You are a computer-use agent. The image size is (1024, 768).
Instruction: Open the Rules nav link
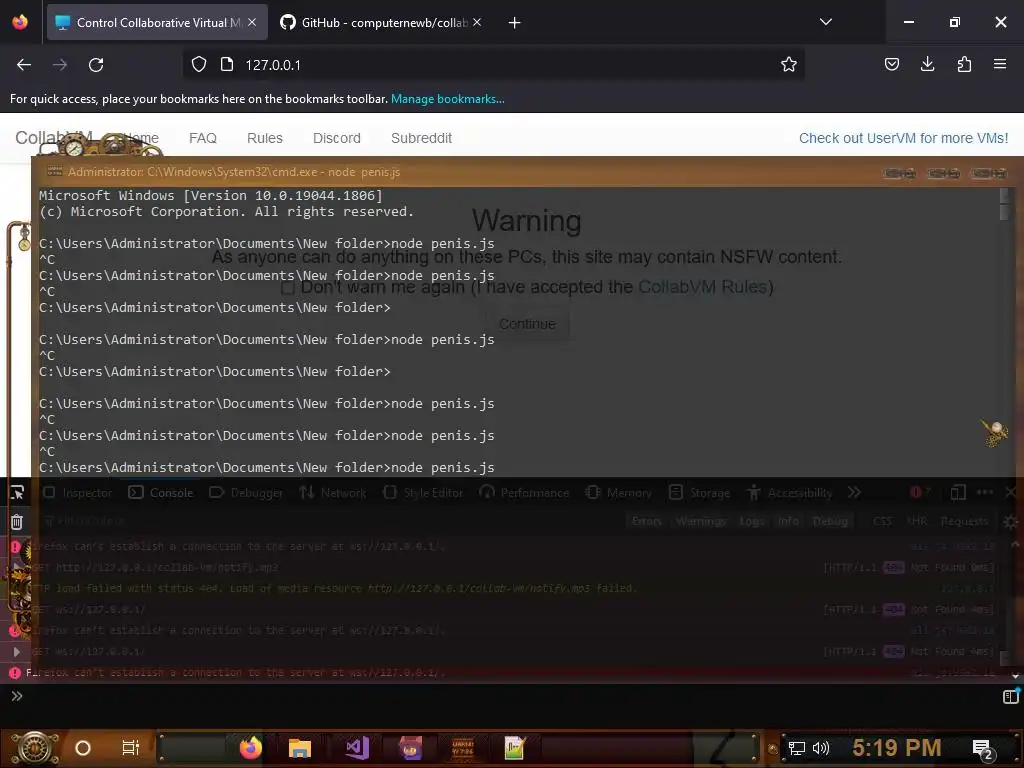(264, 138)
